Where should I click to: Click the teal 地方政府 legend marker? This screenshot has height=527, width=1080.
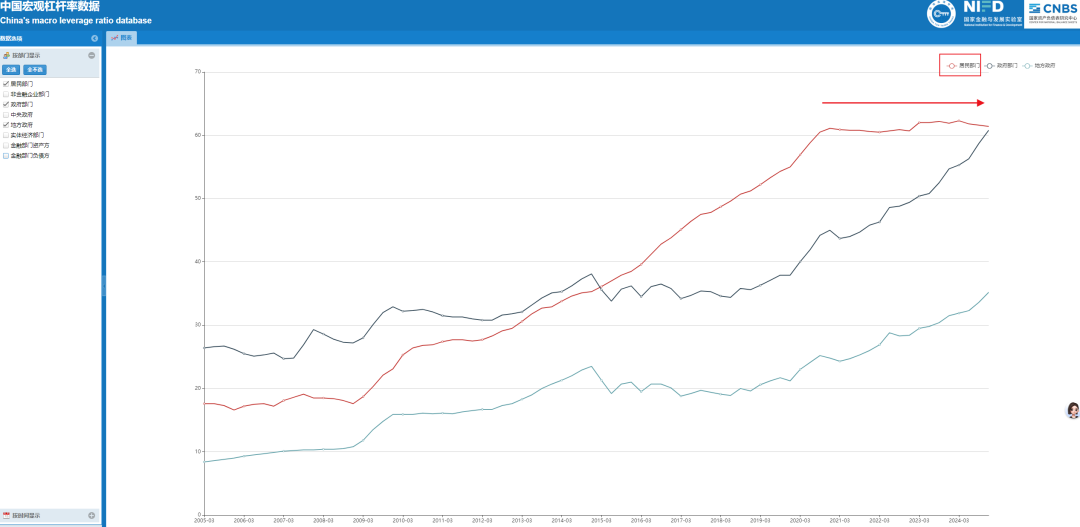click(1029, 65)
